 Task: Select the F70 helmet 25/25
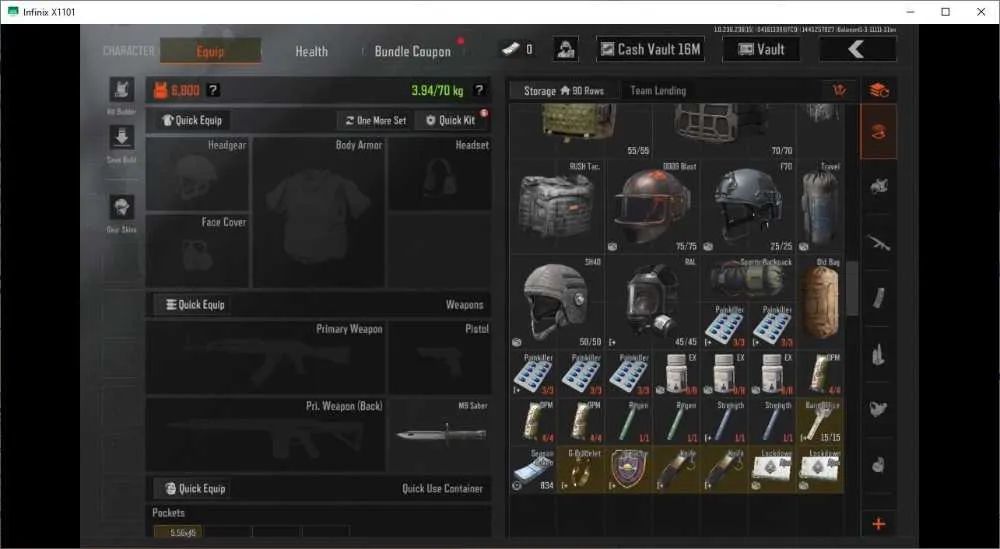coord(747,206)
